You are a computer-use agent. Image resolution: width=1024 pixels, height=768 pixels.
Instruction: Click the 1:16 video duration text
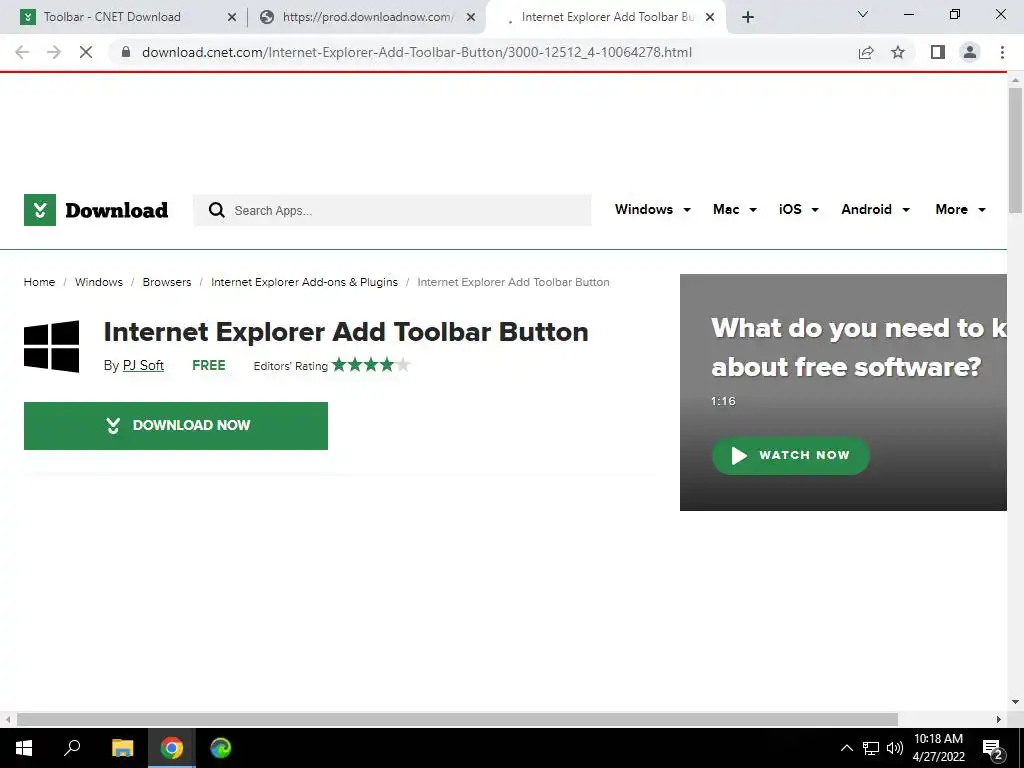[723, 401]
